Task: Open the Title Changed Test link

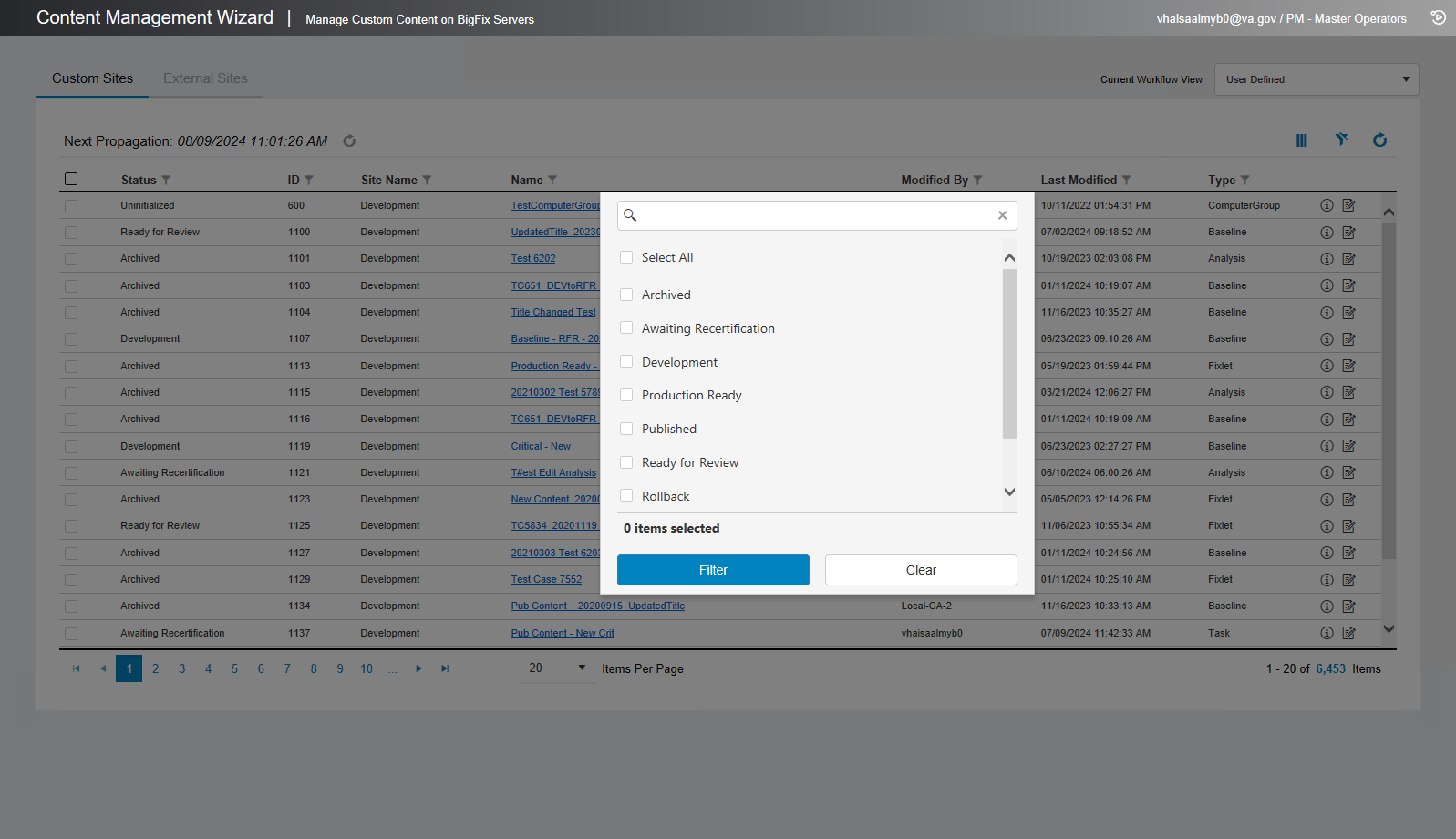Action: click(x=552, y=312)
